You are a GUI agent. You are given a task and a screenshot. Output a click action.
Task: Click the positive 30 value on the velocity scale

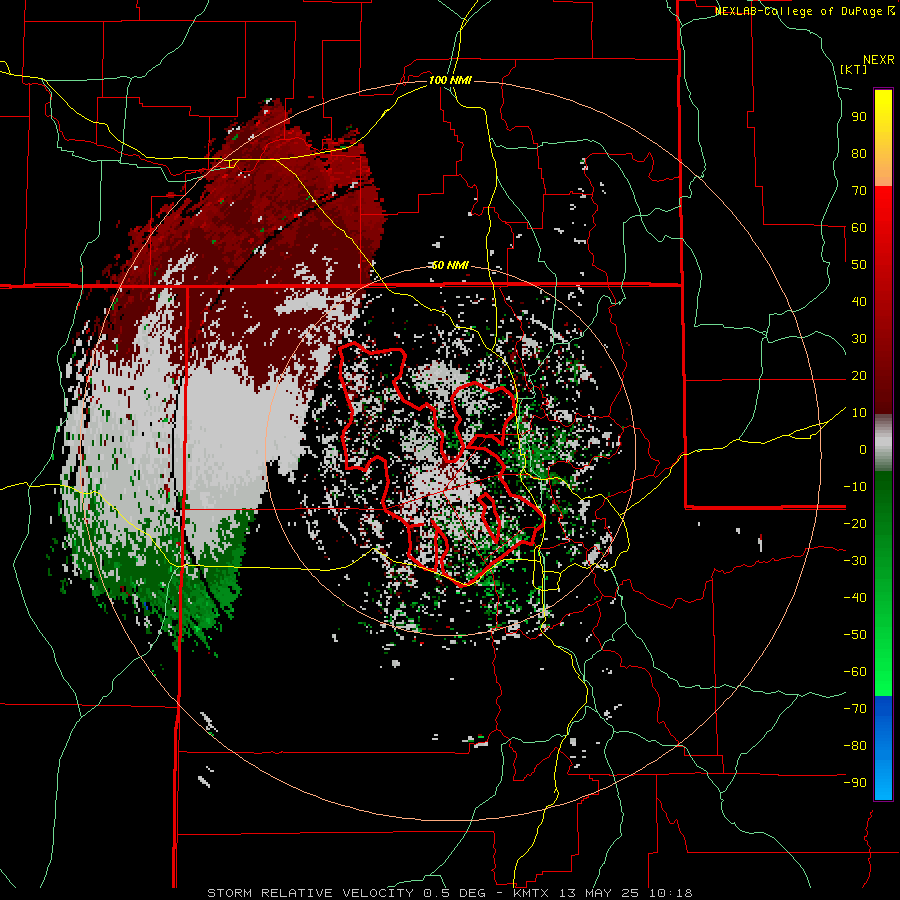[x=859, y=338]
